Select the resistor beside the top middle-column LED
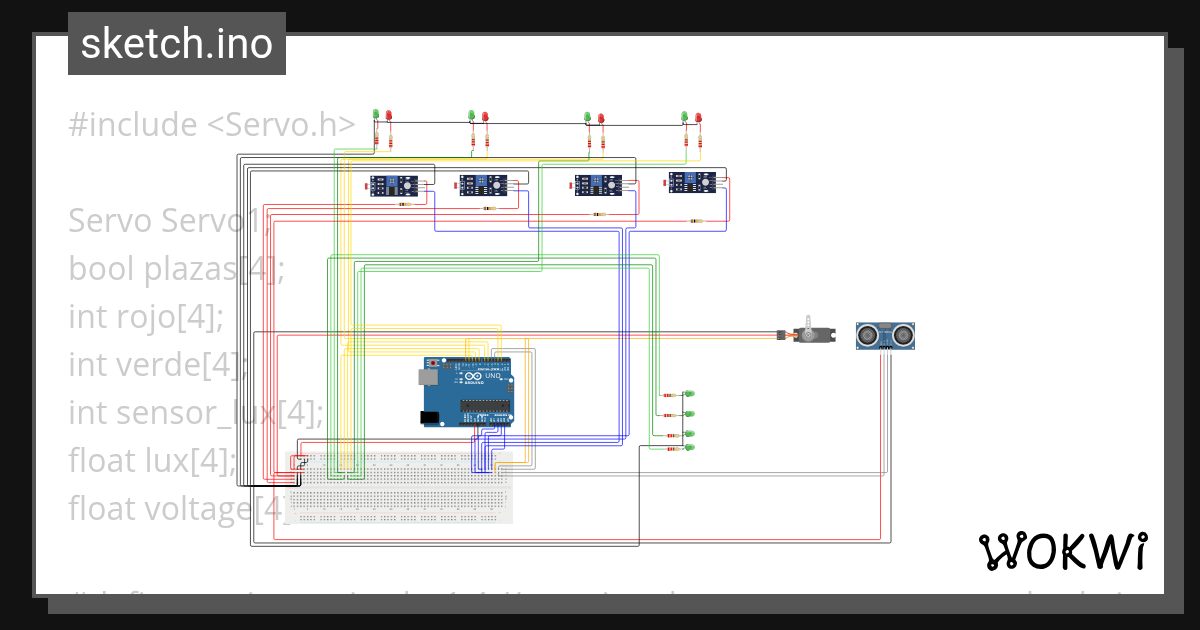Viewport: 1200px width, 630px height. click(669, 395)
